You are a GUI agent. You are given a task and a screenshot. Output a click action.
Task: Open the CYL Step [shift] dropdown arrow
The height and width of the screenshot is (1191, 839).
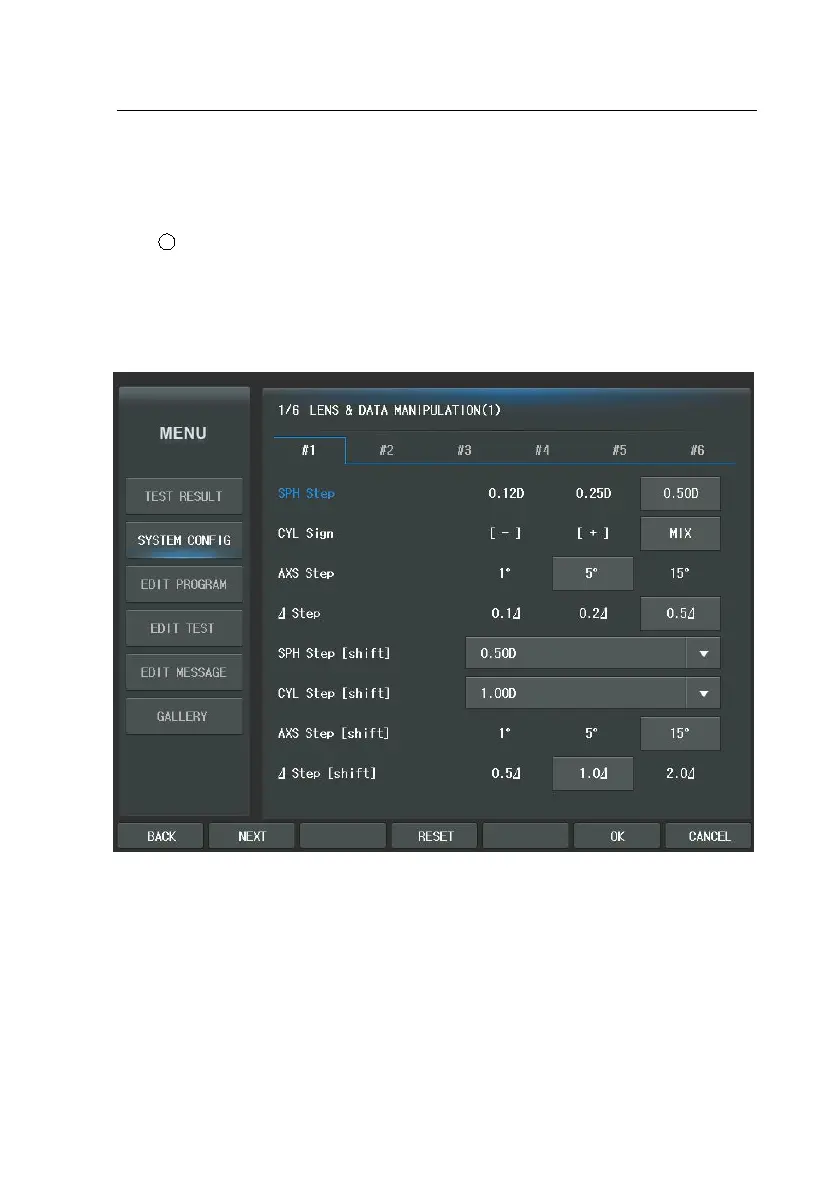(703, 693)
